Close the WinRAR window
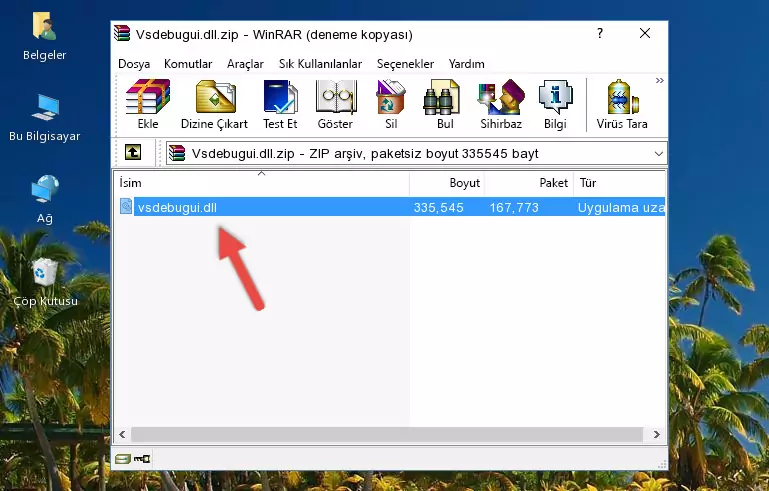Viewport: 769px width, 491px height. (x=645, y=33)
